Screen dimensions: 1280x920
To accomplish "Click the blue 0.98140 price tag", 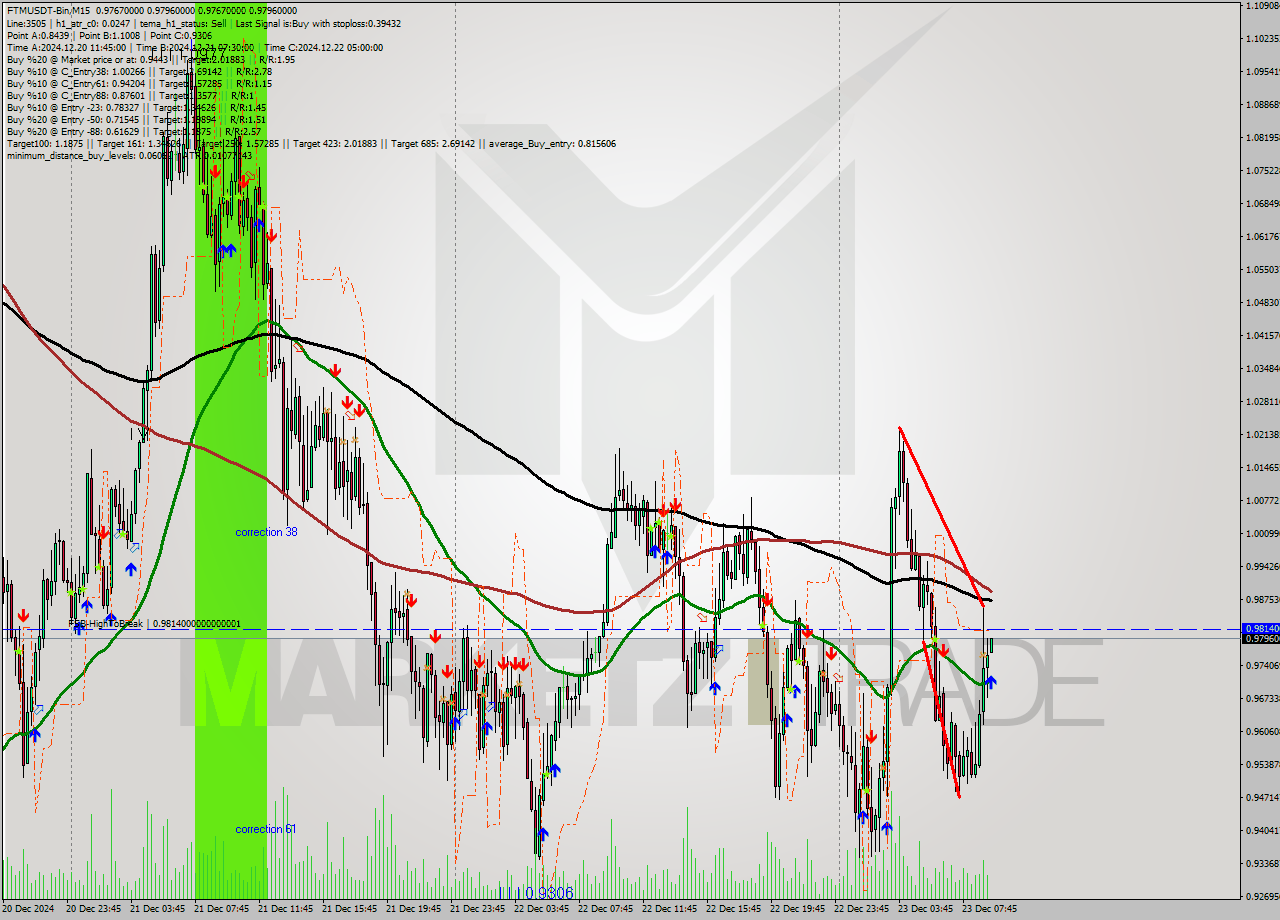I will click(1260, 628).
